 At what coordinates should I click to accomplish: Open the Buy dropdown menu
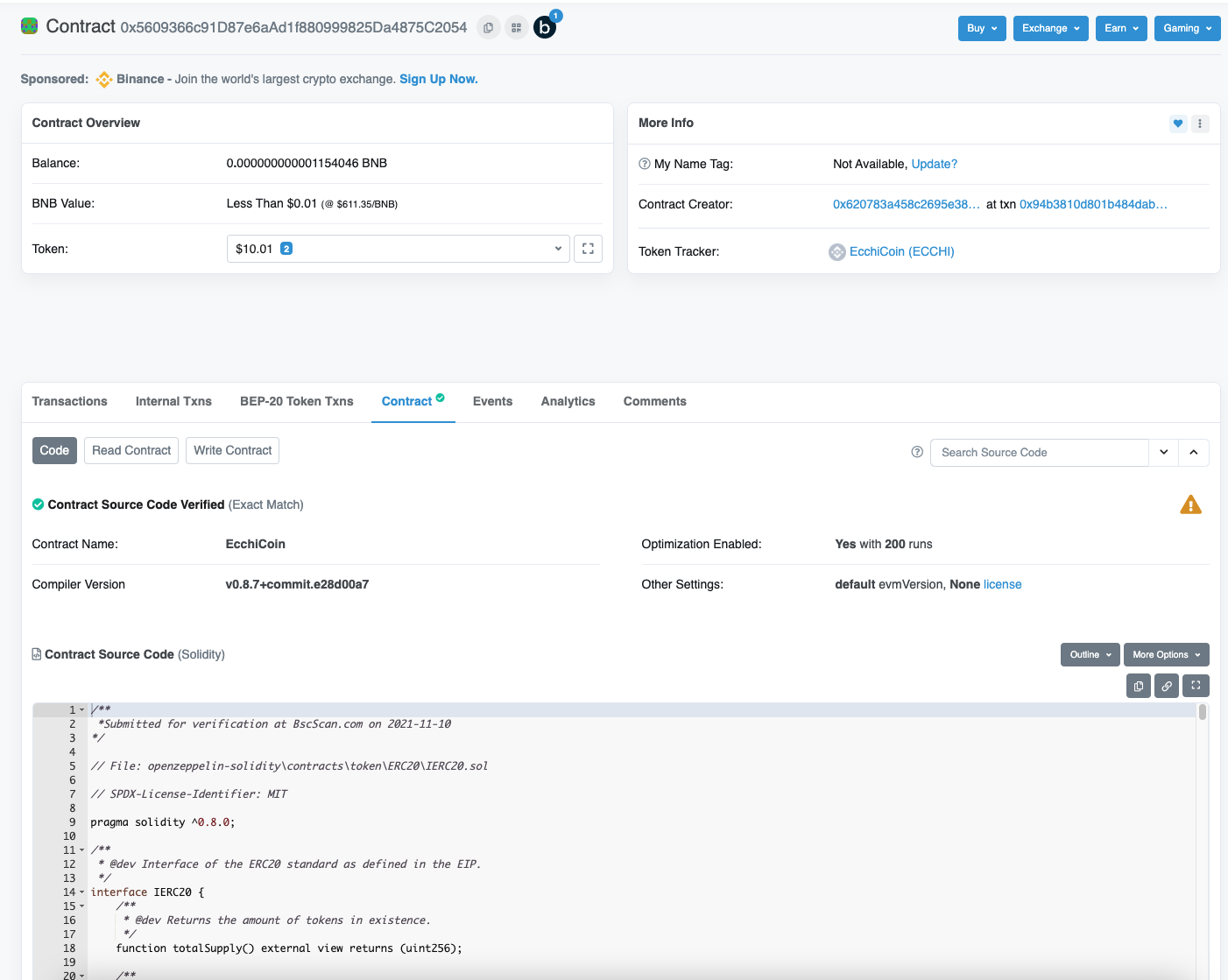[x=982, y=28]
